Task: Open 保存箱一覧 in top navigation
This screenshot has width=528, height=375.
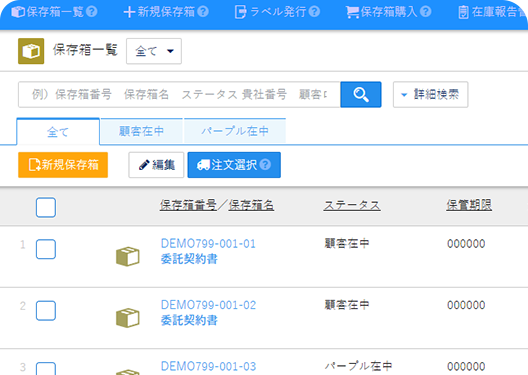Action: (x=47, y=12)
